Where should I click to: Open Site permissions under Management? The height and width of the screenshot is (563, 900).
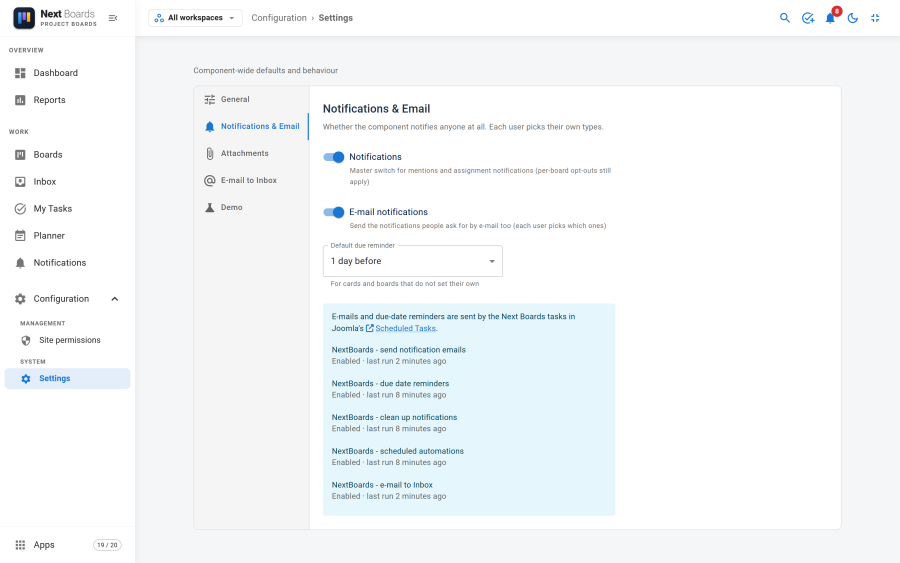pyautogui.click(x=67, y=340)
